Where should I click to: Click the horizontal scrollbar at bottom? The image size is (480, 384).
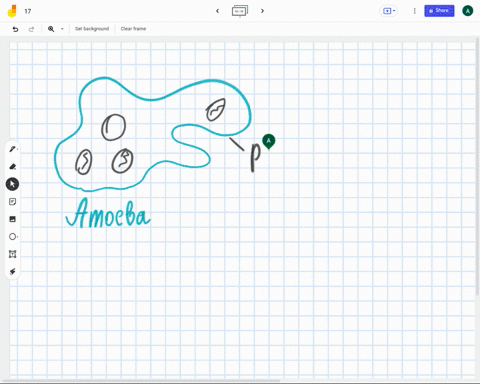(142, 381)
